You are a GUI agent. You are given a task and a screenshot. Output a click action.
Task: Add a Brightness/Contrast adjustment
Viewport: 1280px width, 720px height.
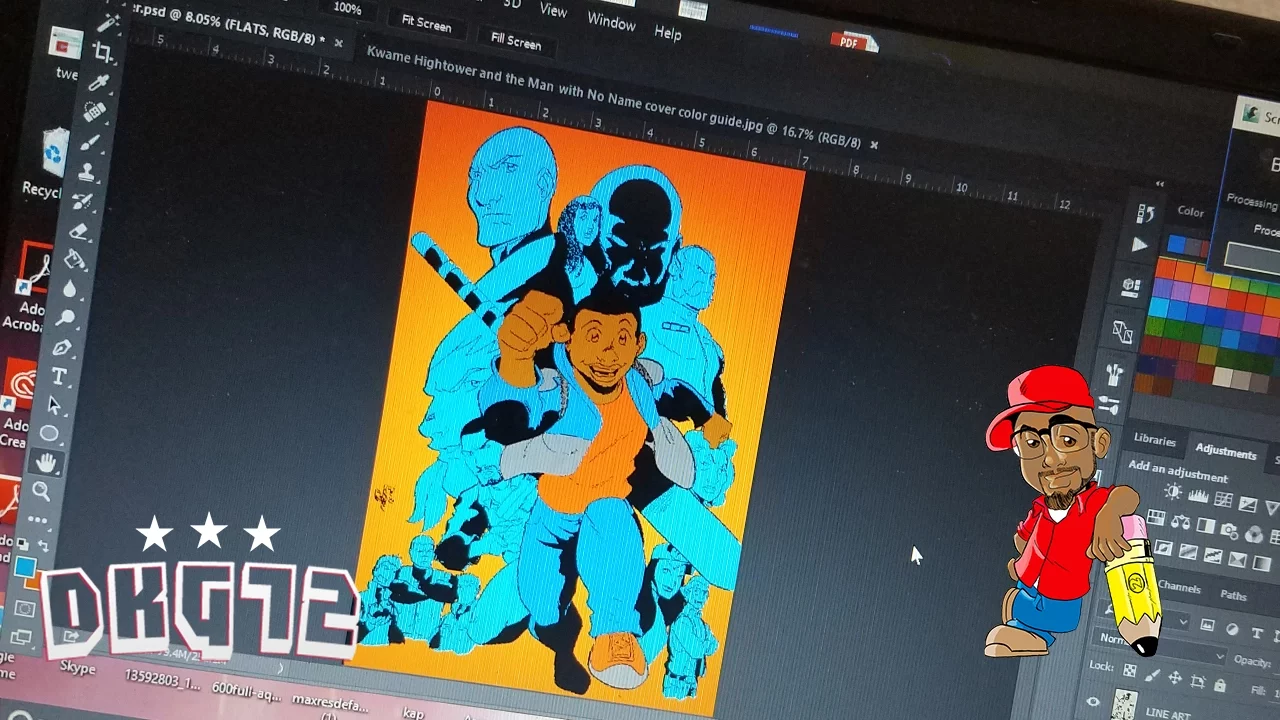[x=1173, y=492]
